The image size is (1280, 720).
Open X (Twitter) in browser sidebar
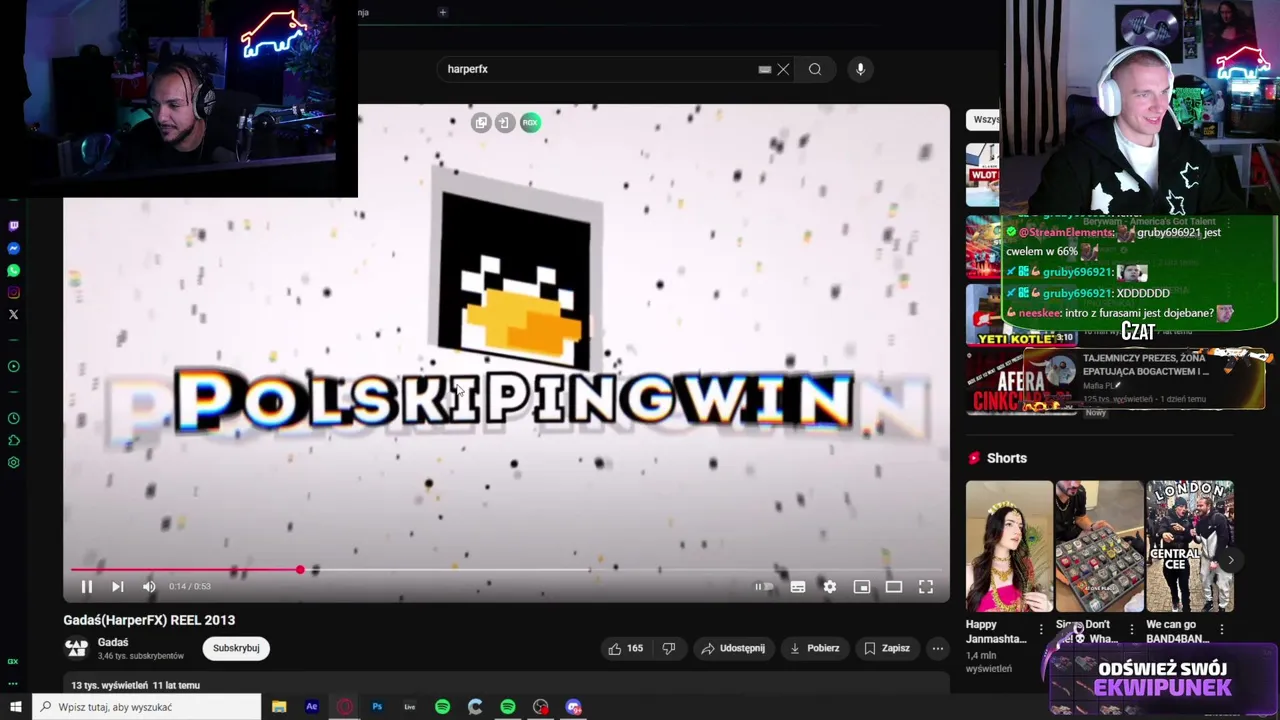(13, 314)
